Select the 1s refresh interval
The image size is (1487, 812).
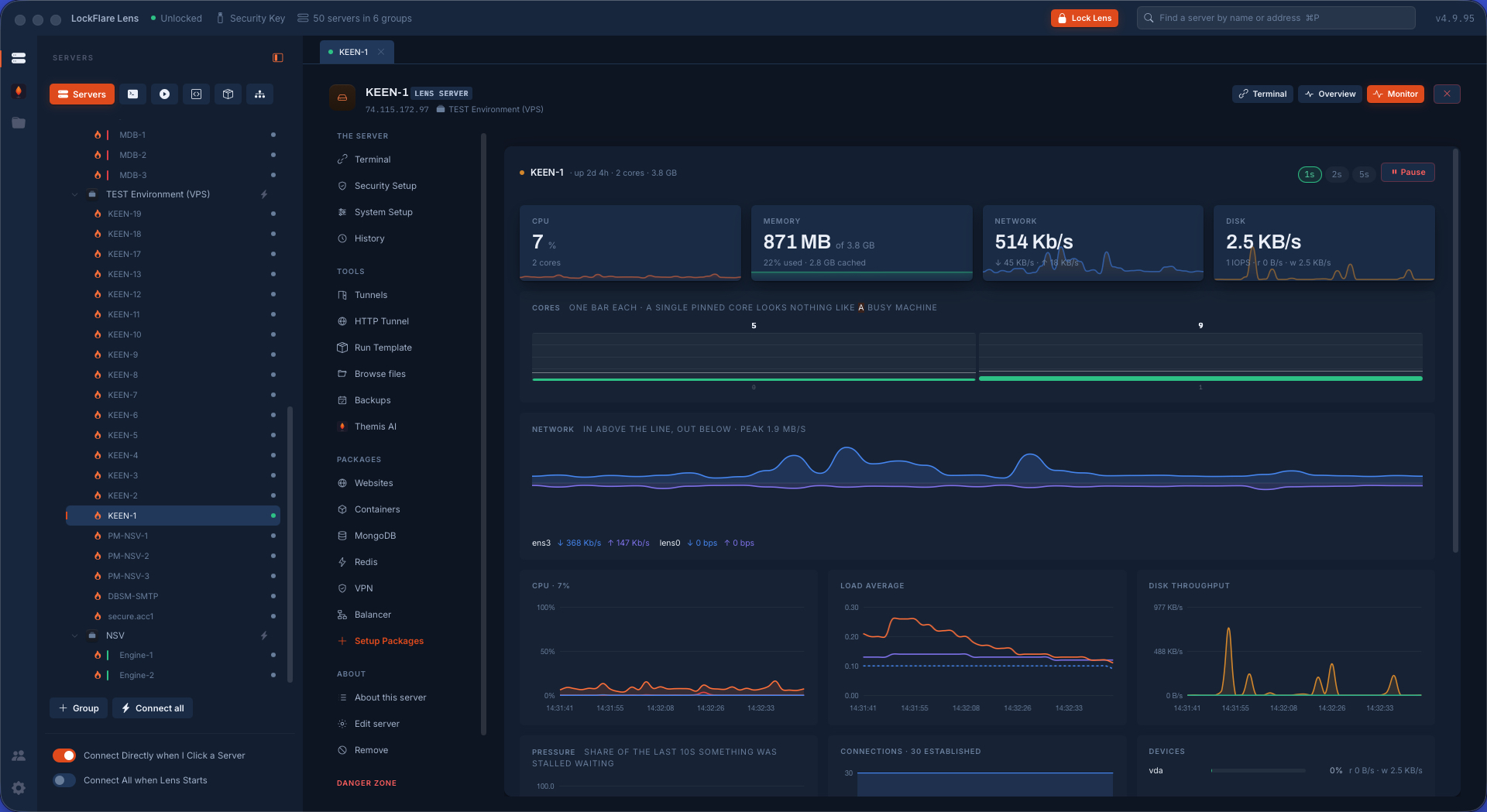tap(1310, 174)
